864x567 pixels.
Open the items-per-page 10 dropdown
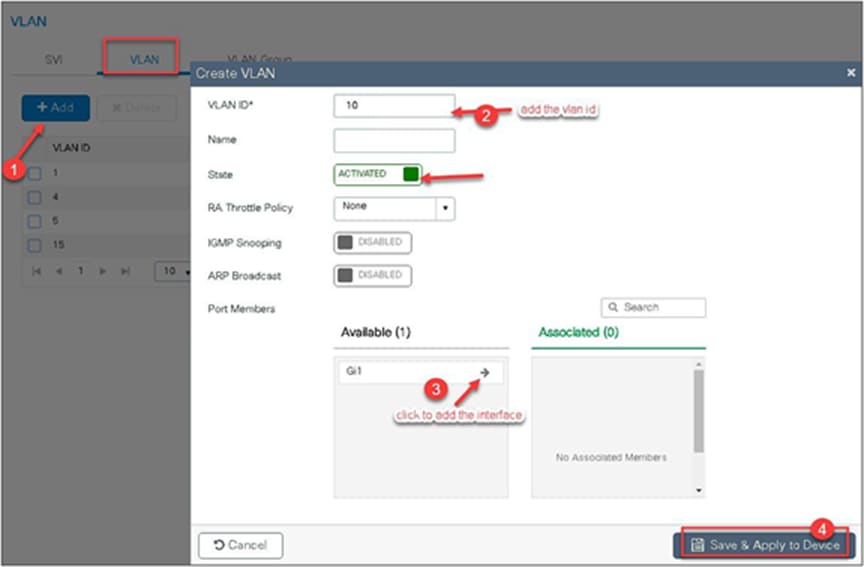pyautogui.click(x=173, y=271)
